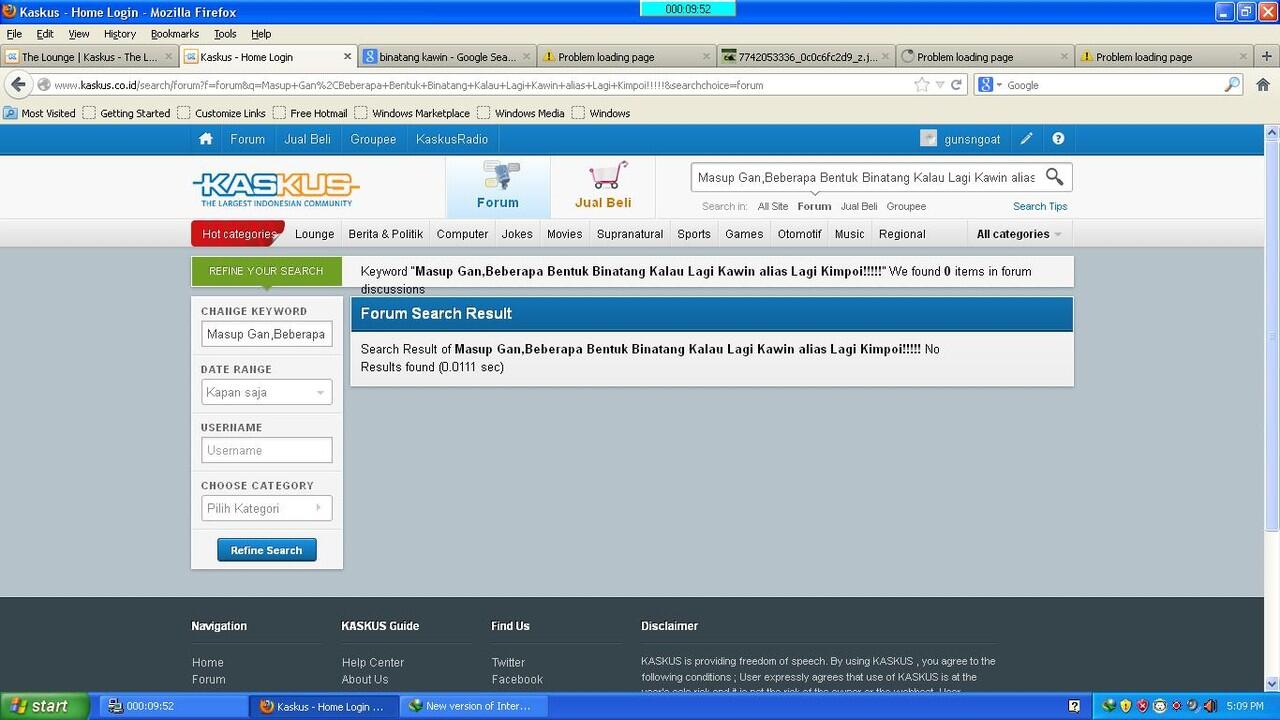Screen dimensions: 1280x720
Task: Open the Getting Started bookmark
Action: pyautogui.click(x=127, y=113)
